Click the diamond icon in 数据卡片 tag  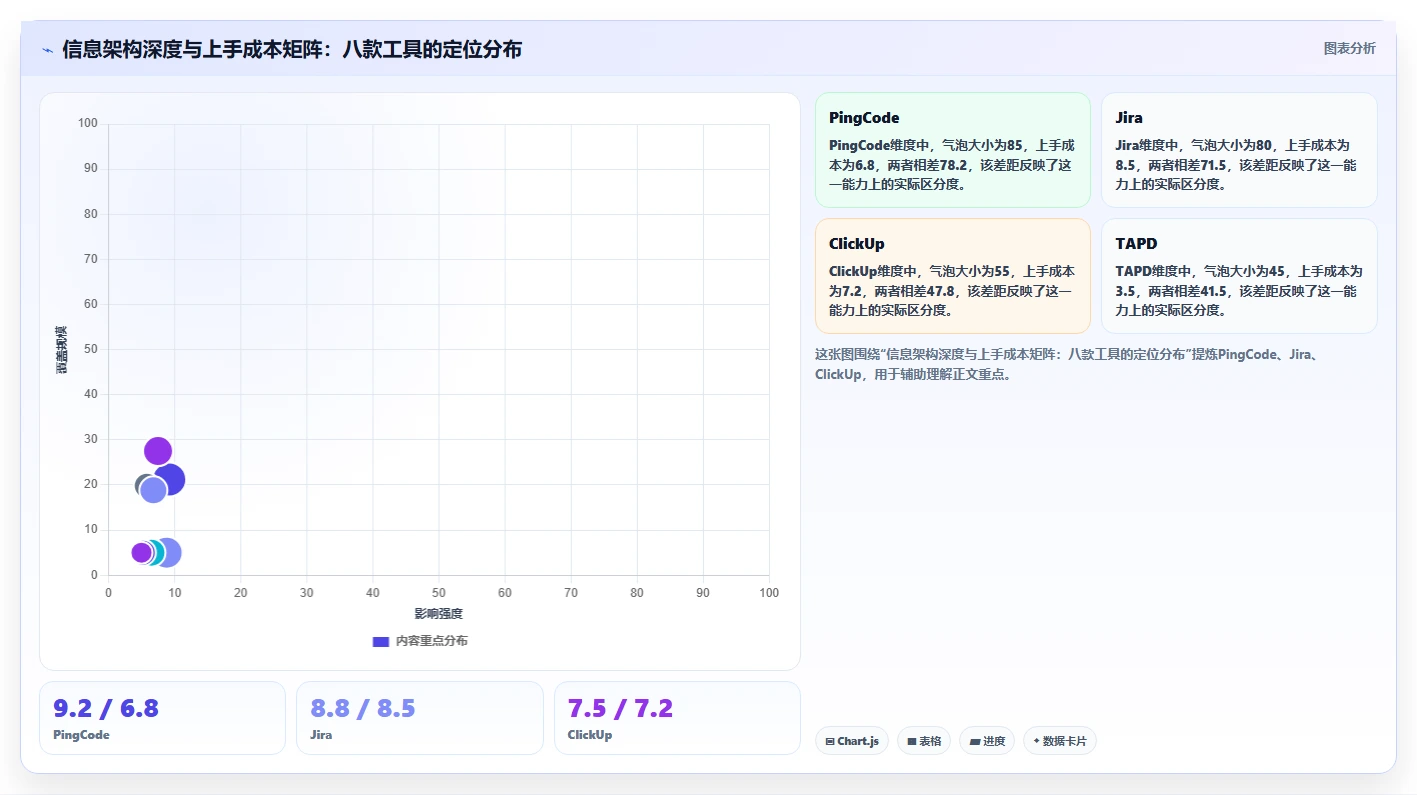[x=1037, y=742]
